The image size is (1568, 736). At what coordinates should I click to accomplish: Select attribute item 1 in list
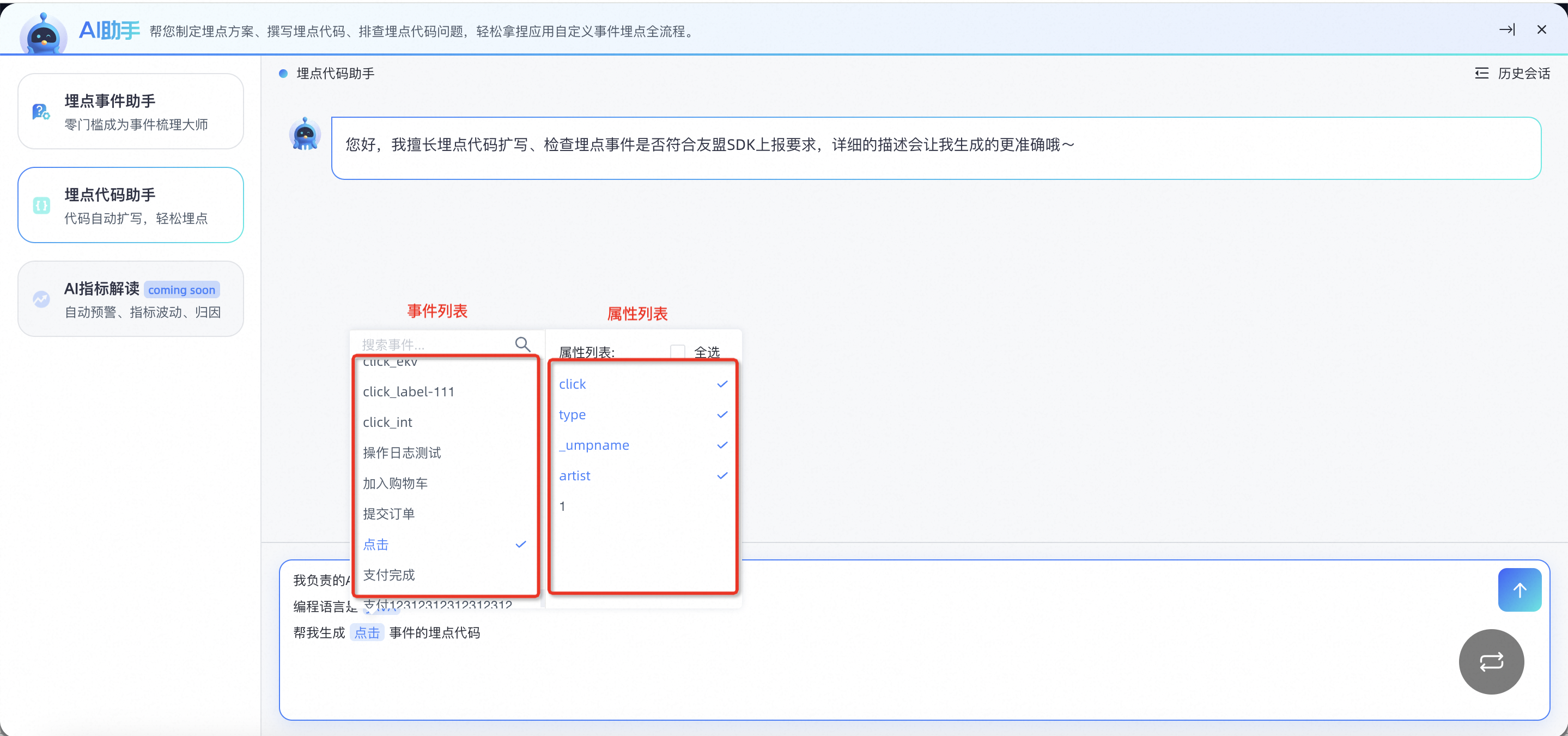point(562,506)
